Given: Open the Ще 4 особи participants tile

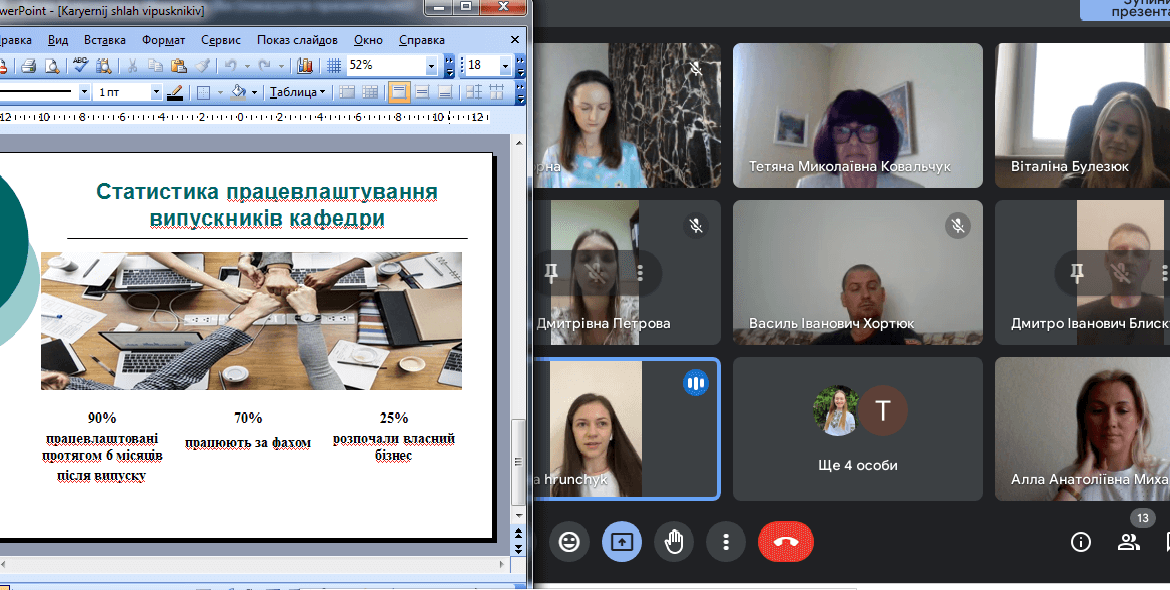Looking at the screenshot, I should tap(857, 429).
